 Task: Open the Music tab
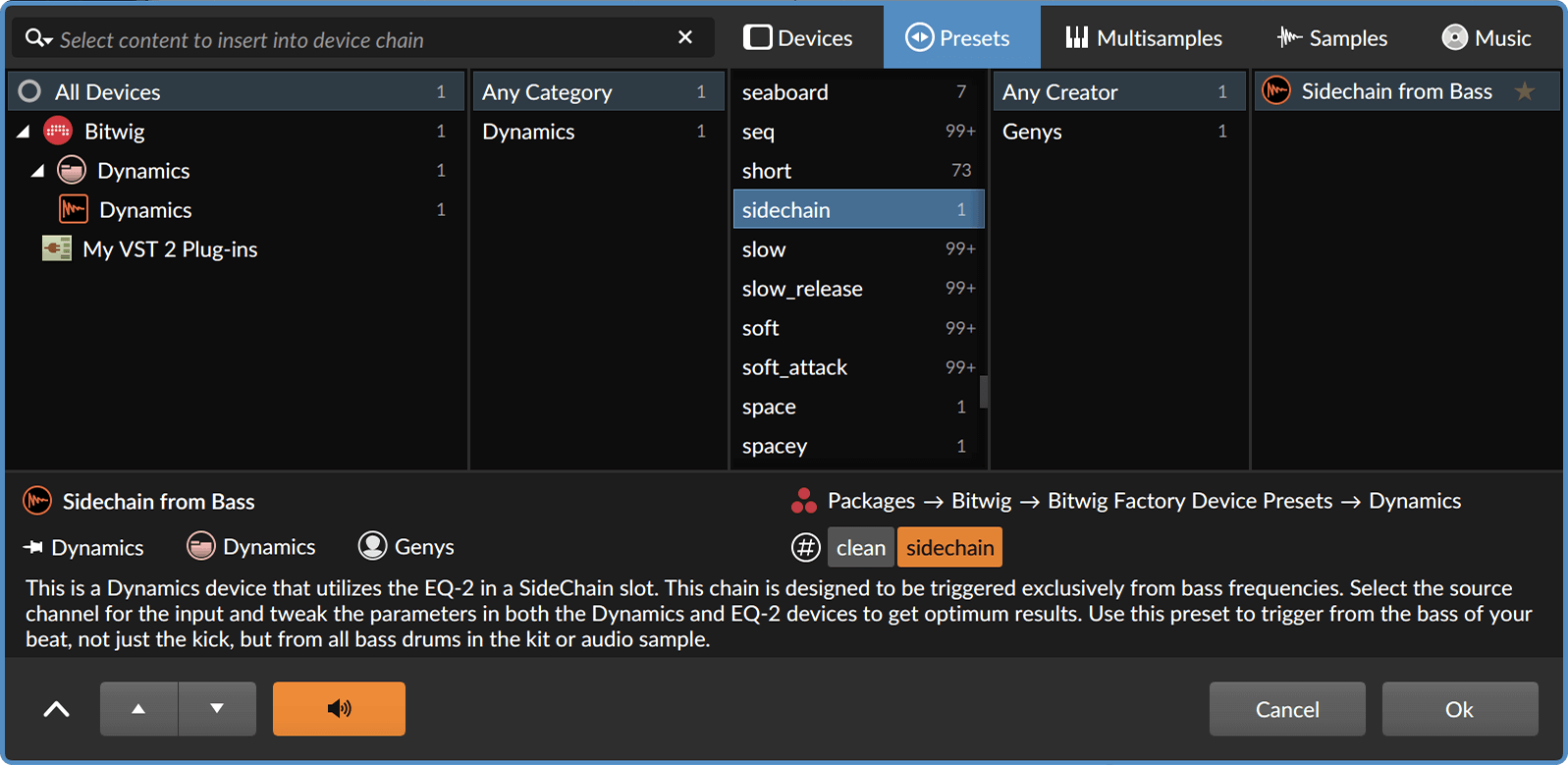coord(1487,37)
